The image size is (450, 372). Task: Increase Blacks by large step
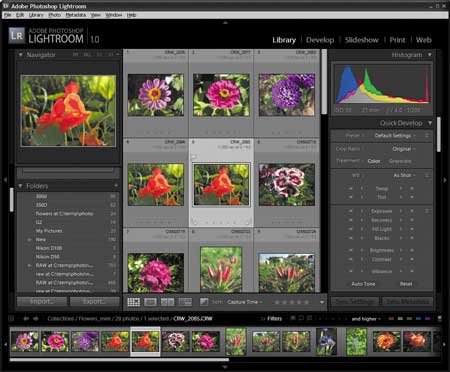pos(412,238)
